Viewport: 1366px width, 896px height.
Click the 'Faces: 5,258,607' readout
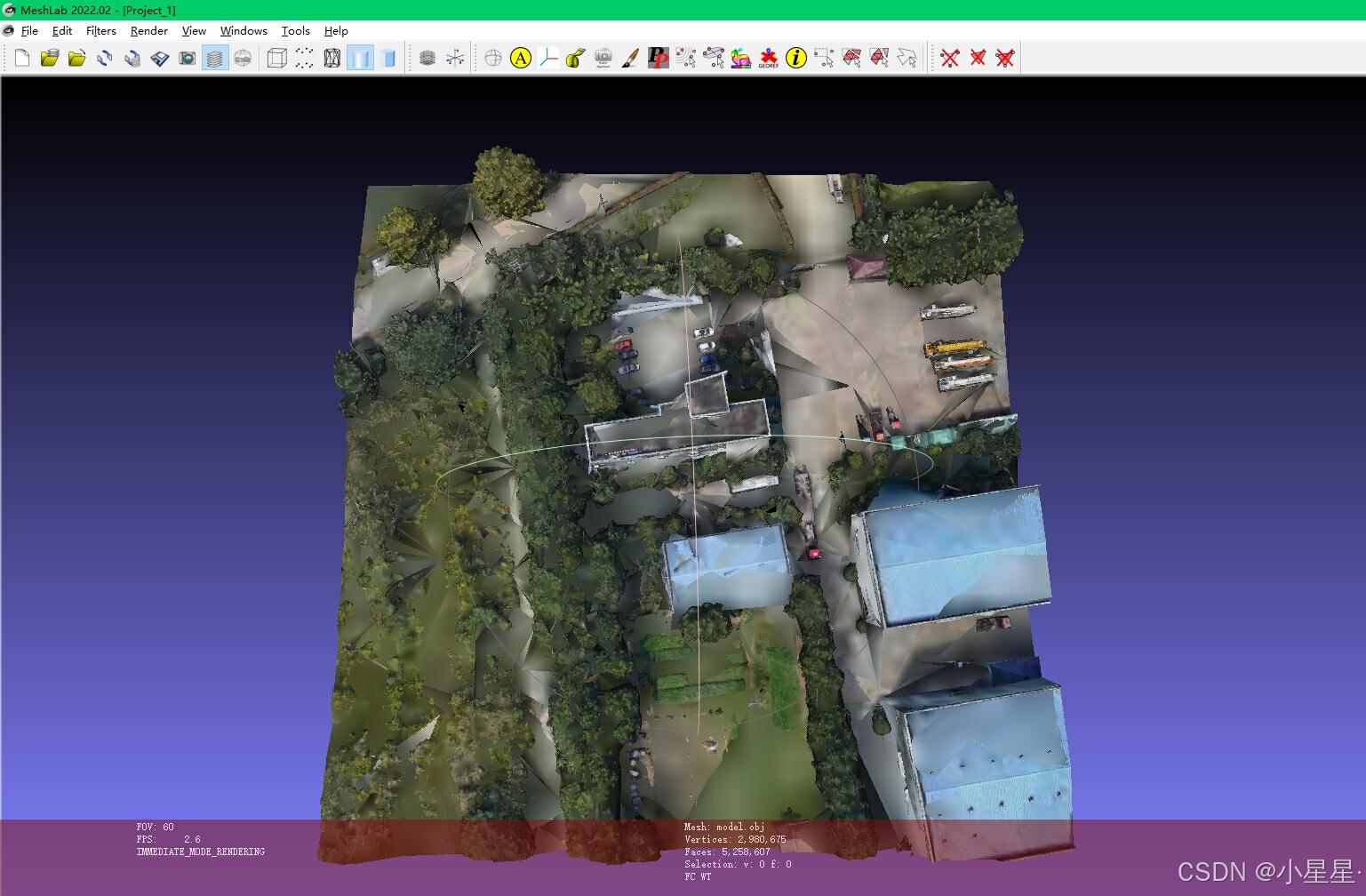tap(727, 852)
